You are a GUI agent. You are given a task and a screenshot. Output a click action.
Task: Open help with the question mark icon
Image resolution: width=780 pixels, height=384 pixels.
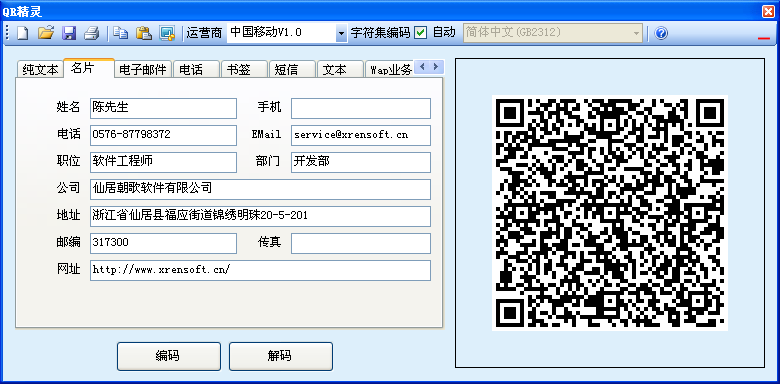coord(661,33)
